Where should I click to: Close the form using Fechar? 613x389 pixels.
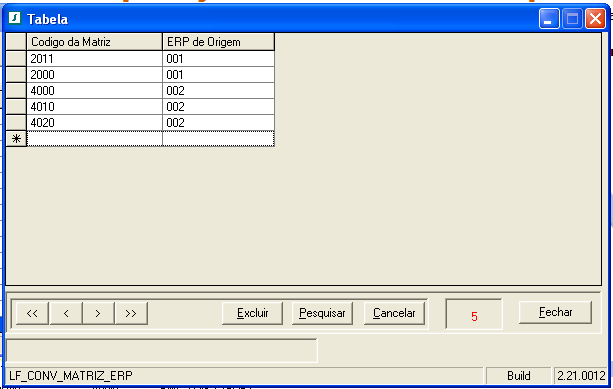coord(555,312)
